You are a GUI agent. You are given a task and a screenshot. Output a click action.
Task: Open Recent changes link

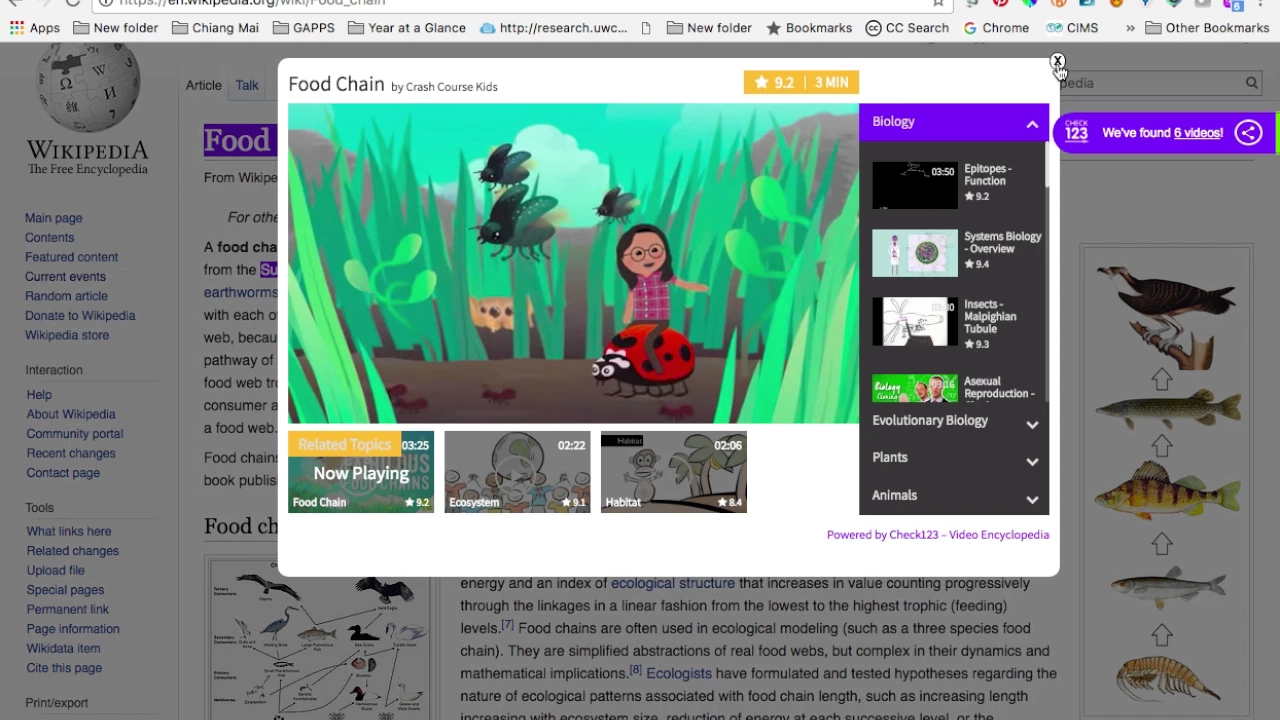click(71, 453)
